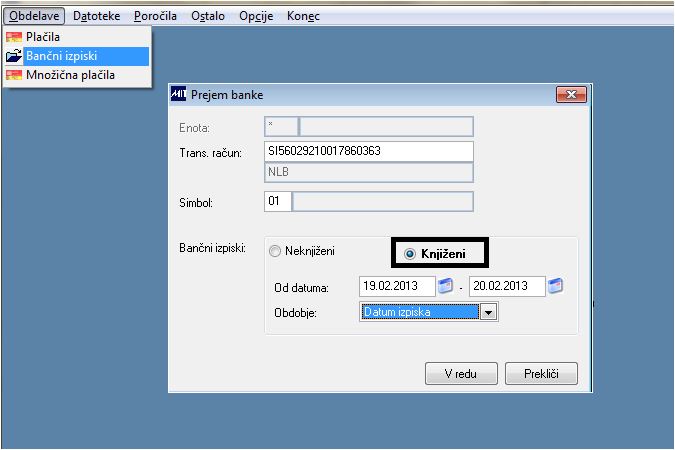Screen dimensions: 675x450
Task: Open the Datoteke menu
Action: (96, 16)
